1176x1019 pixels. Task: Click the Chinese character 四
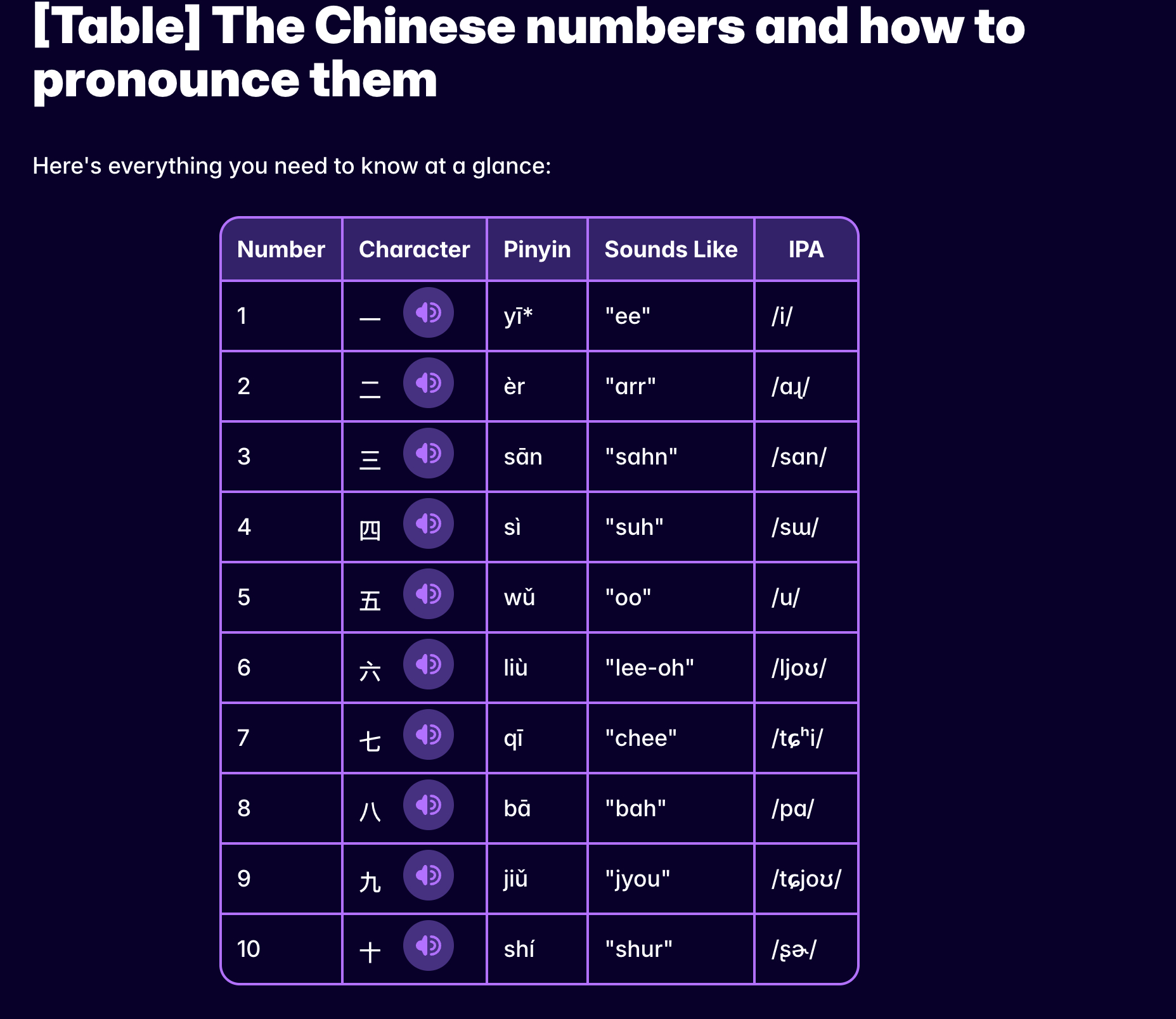click(x=370, y=530)
